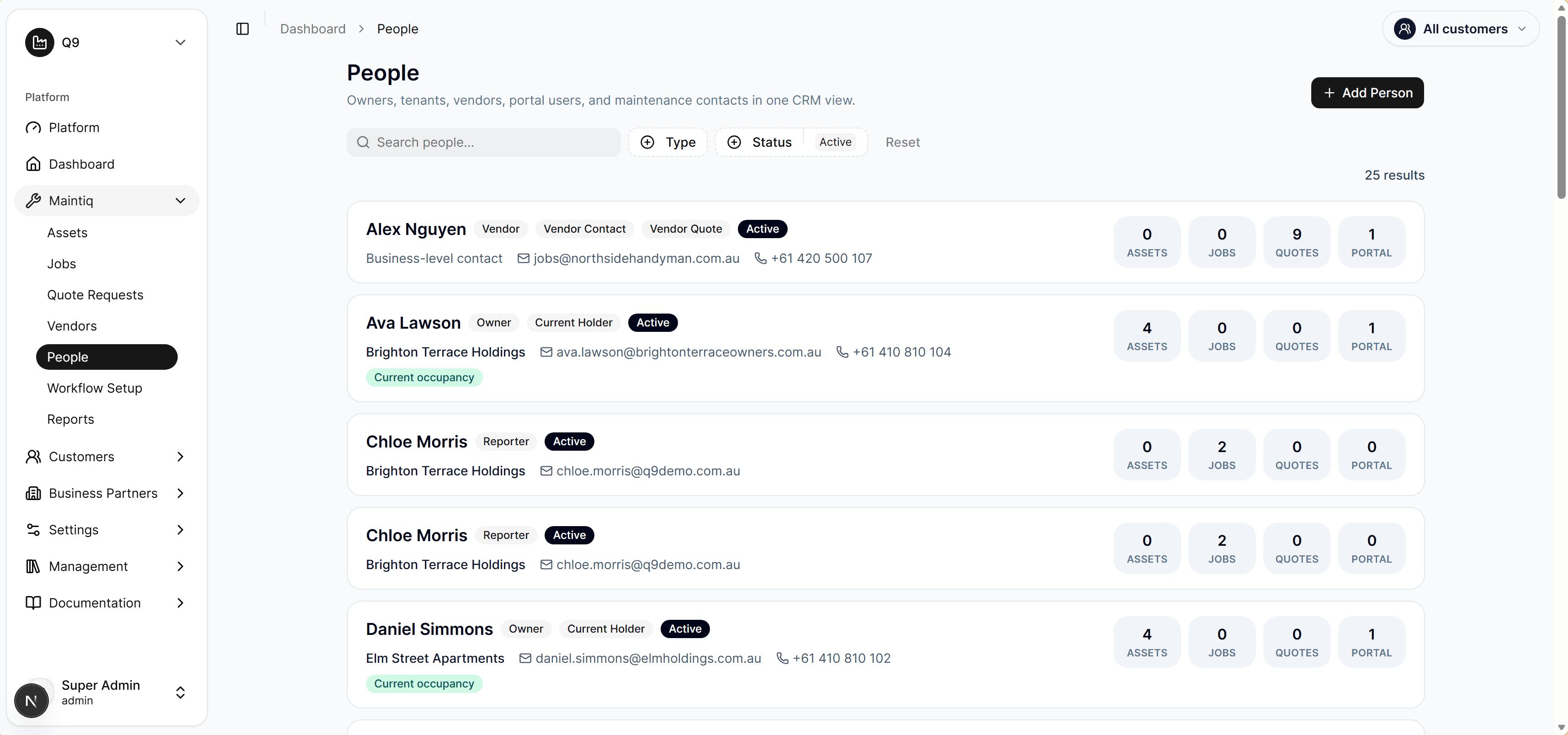Viewport: 1568px width, 735px height.
Task: Open Daniel Simmons person card name
Action: [x=429, y=628]
